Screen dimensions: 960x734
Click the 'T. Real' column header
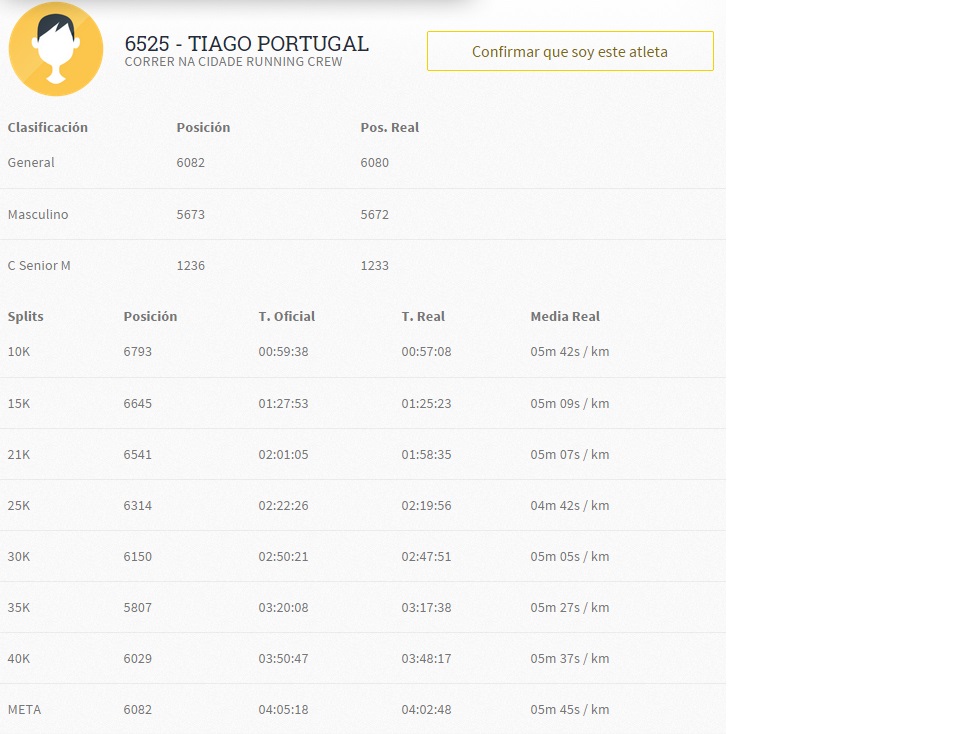[x=423, y=316]
